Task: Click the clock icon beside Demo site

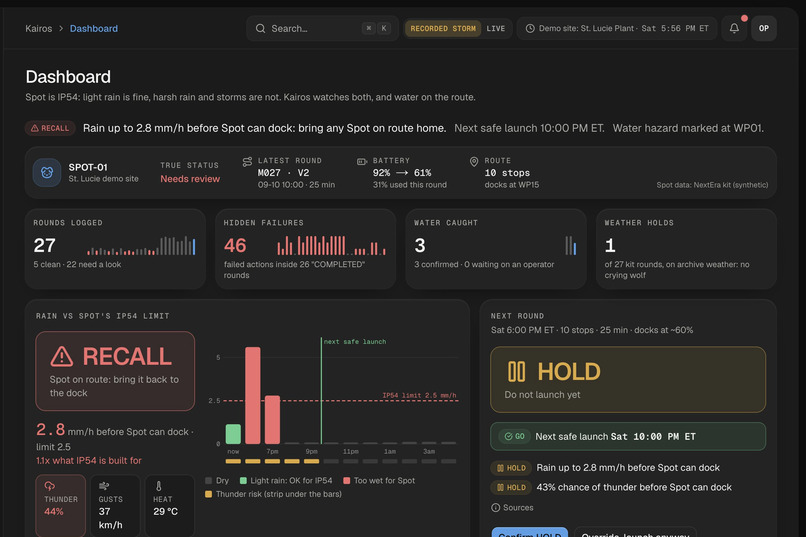Action: 530,28
